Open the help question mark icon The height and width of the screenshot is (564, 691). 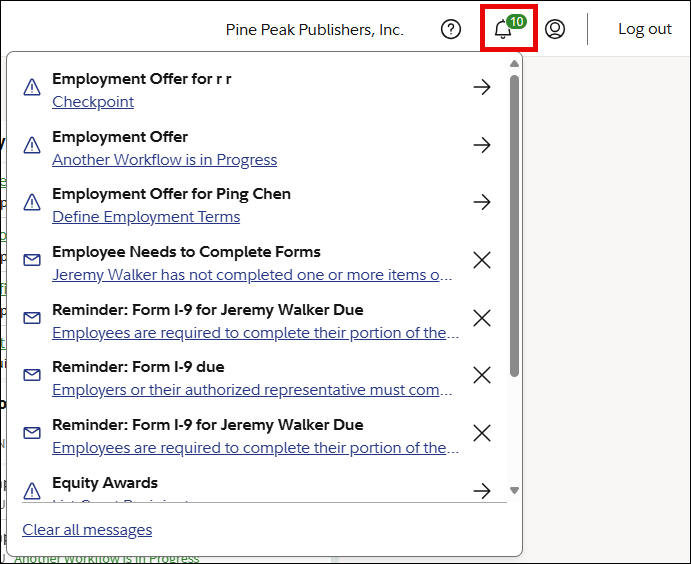pos(451,29)
